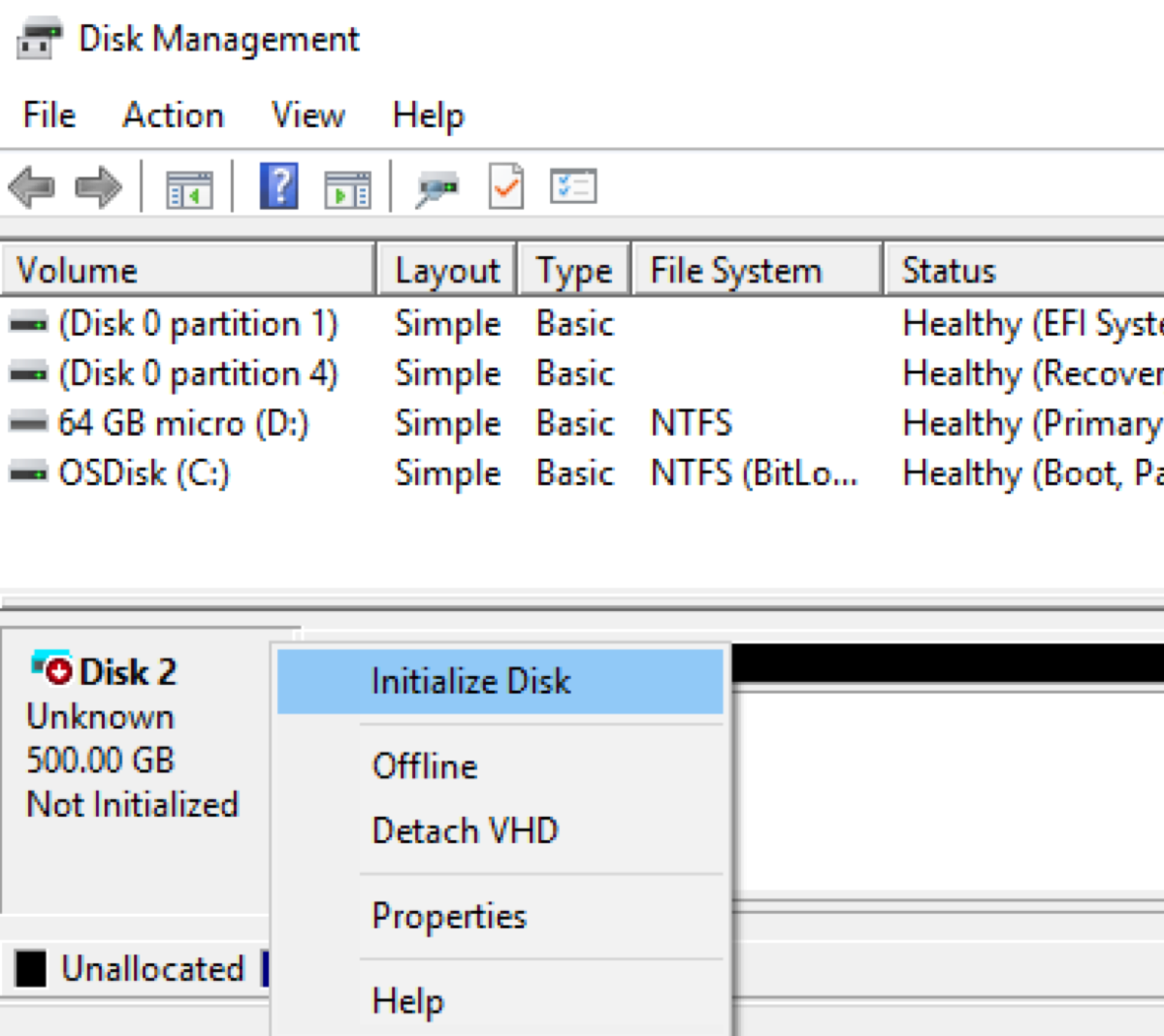
Task: Click Healthy (Boot status cell
Action: click(x=1032, y=474)
